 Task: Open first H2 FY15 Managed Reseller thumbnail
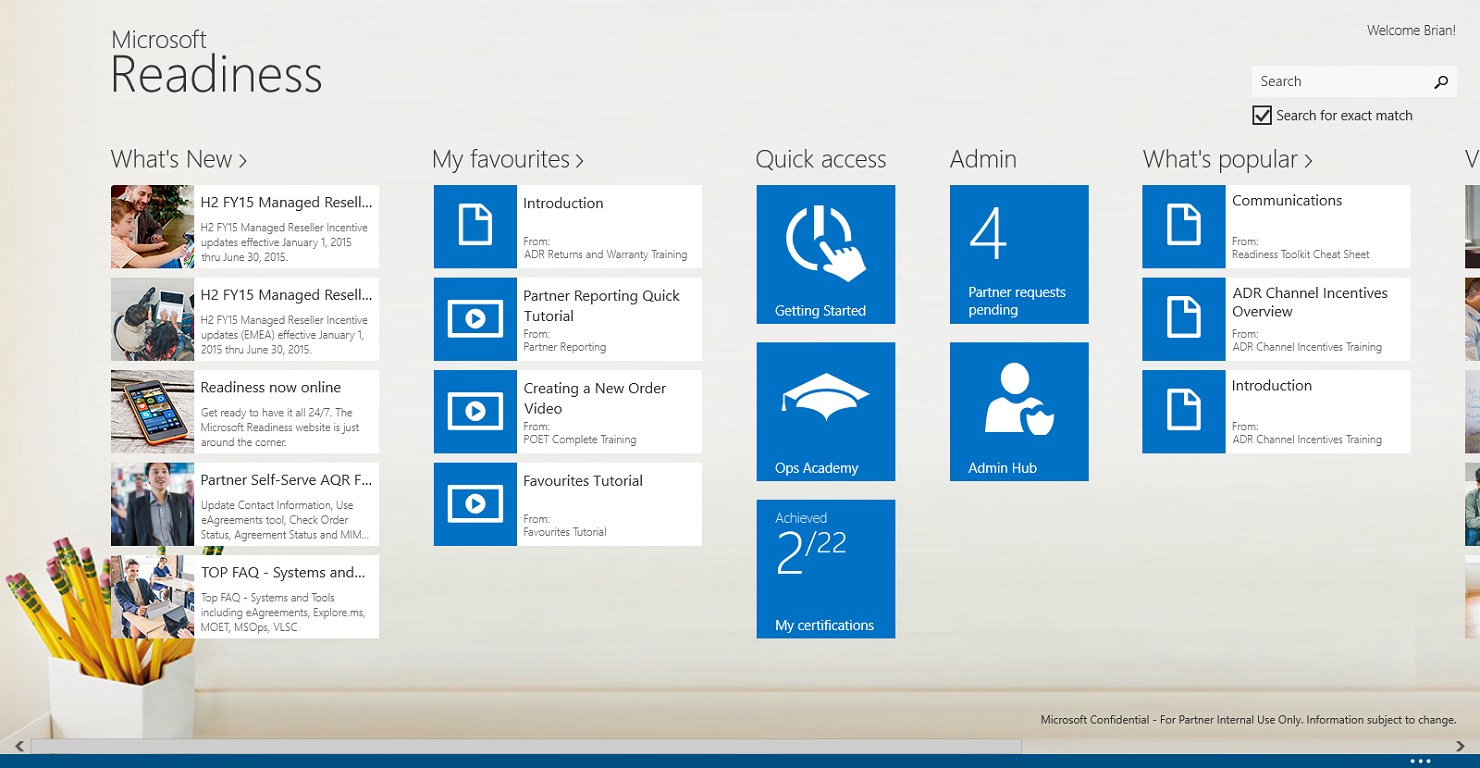coord(152,226)
